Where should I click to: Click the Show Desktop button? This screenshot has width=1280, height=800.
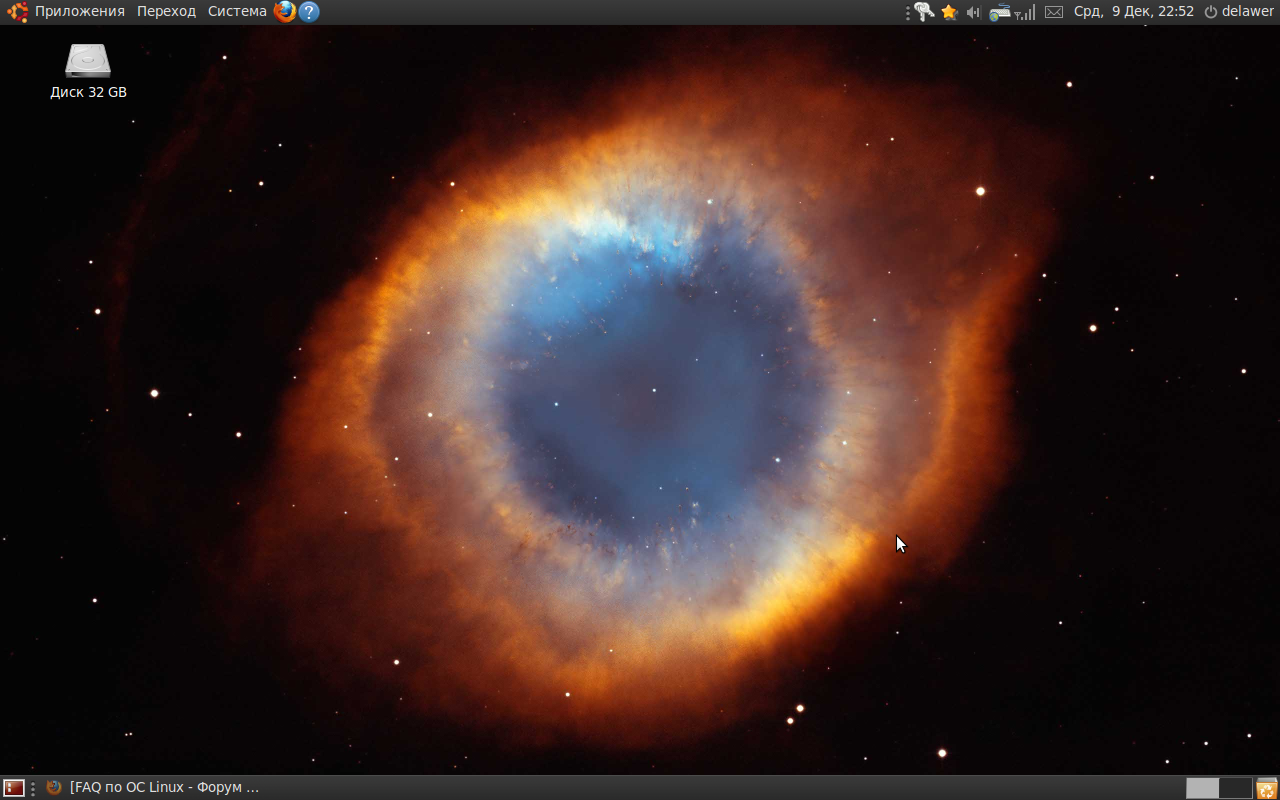pos(14,788)
